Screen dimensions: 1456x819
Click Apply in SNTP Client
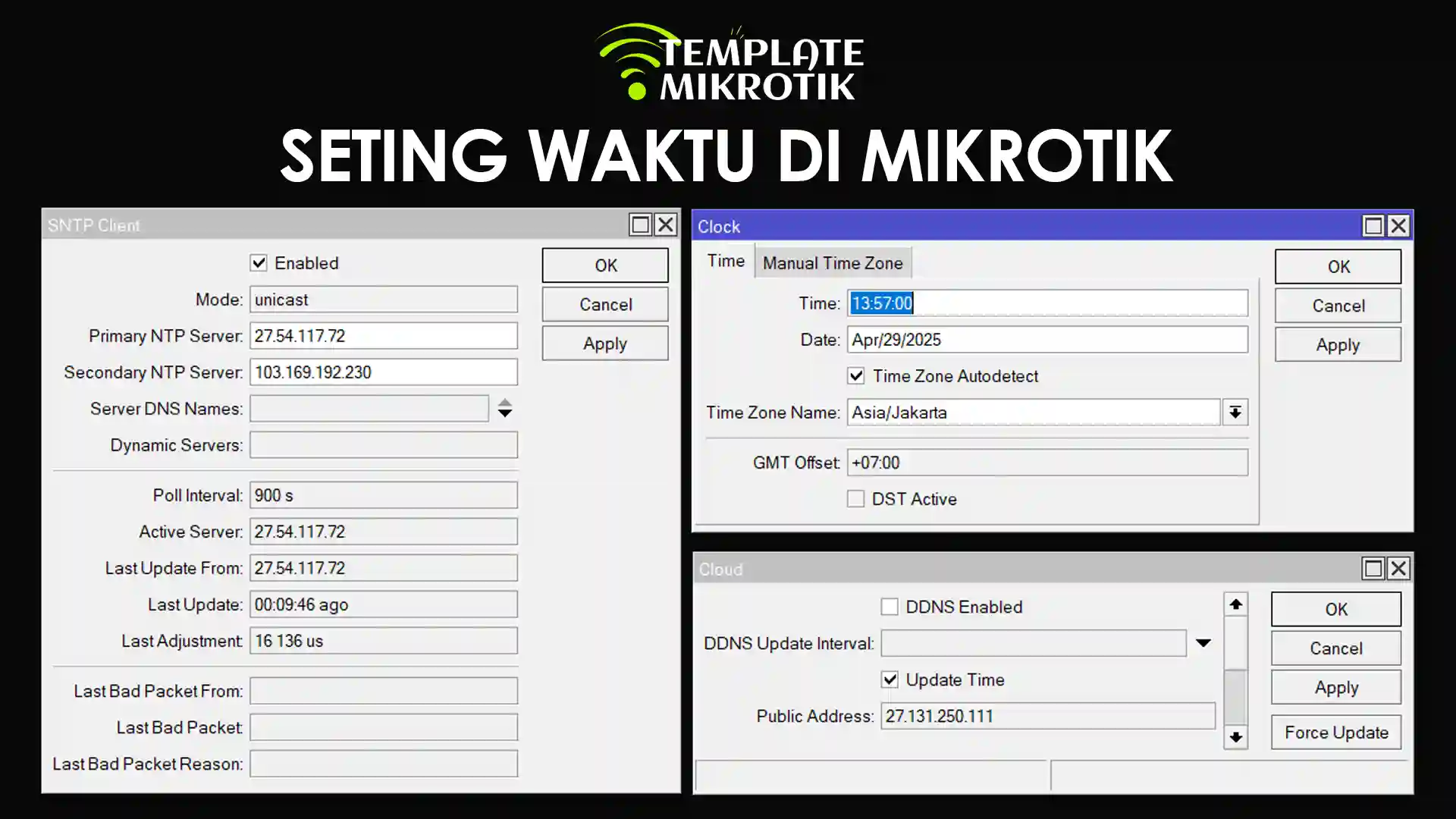[604, 344]
